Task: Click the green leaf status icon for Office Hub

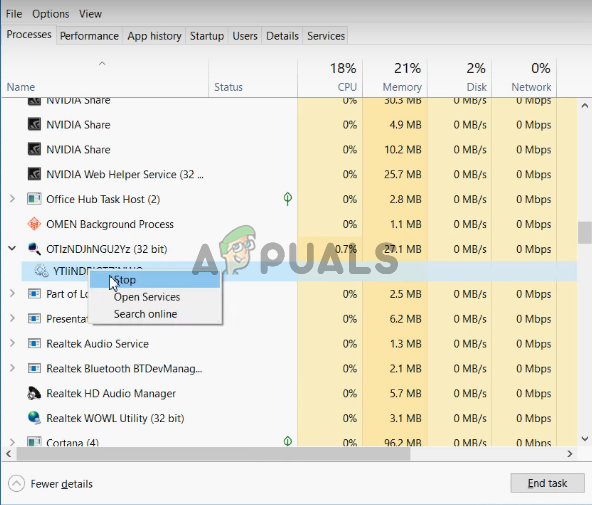Action: coord(287,199)
